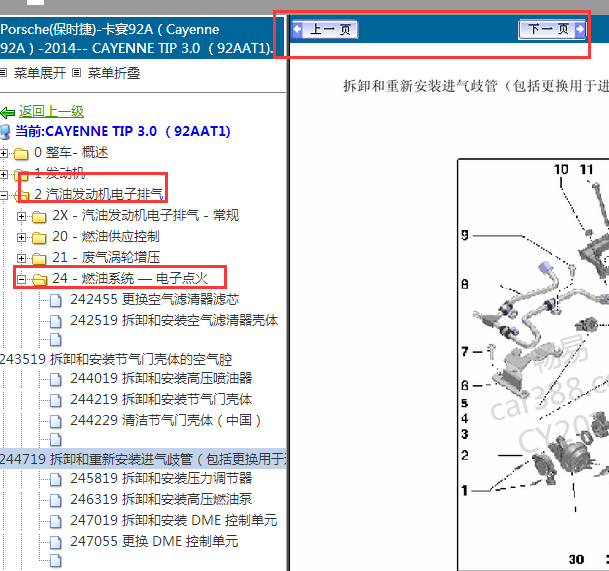Open 243519 拆卸和安装节气门壳体的空气腔
609x571 pixels.
point(116,359)
